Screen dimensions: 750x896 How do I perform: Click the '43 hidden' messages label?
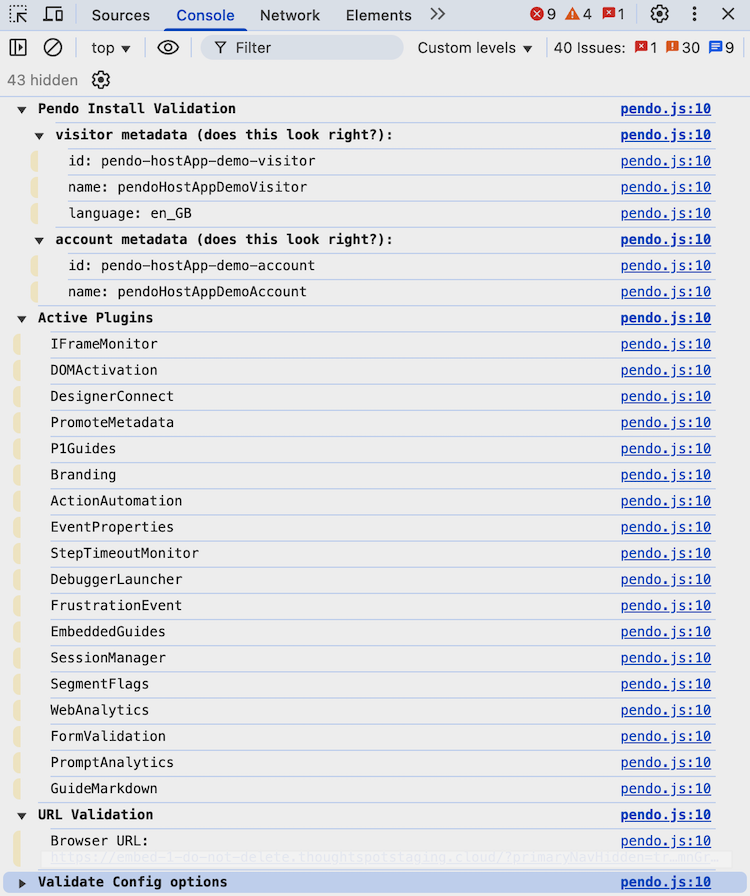[x=42, y=80]
